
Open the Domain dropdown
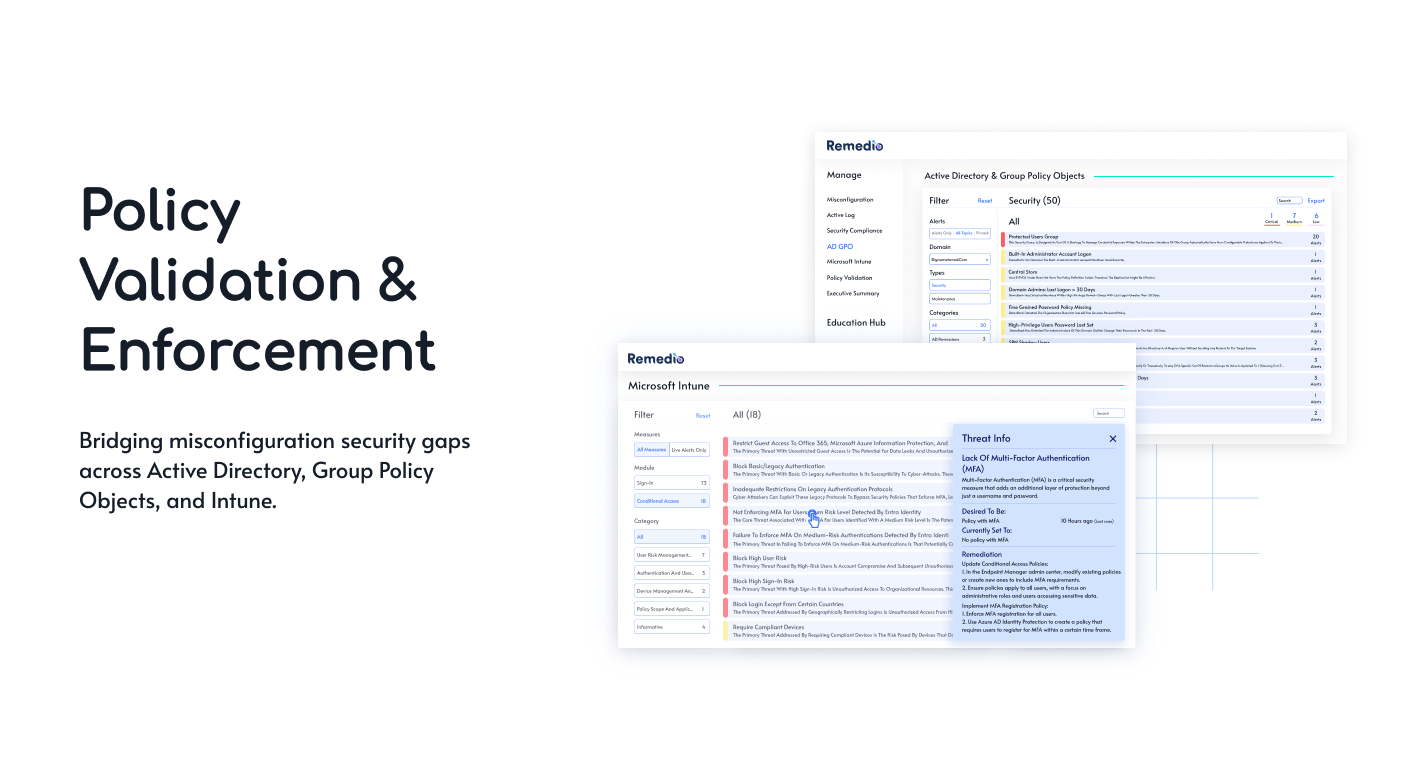(x=958, y=257)
